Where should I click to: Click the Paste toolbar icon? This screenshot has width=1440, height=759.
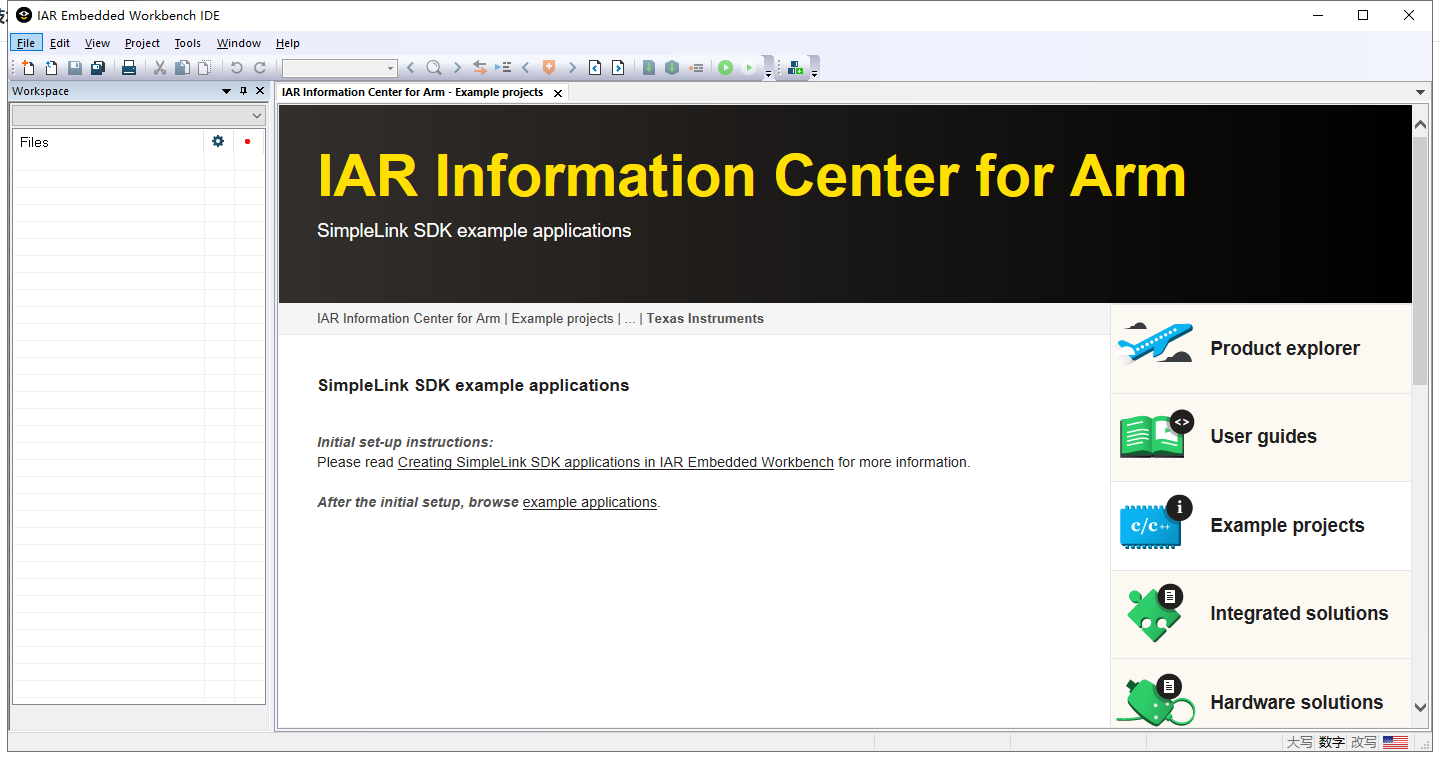pyautogui.click(x=205, y=68)
